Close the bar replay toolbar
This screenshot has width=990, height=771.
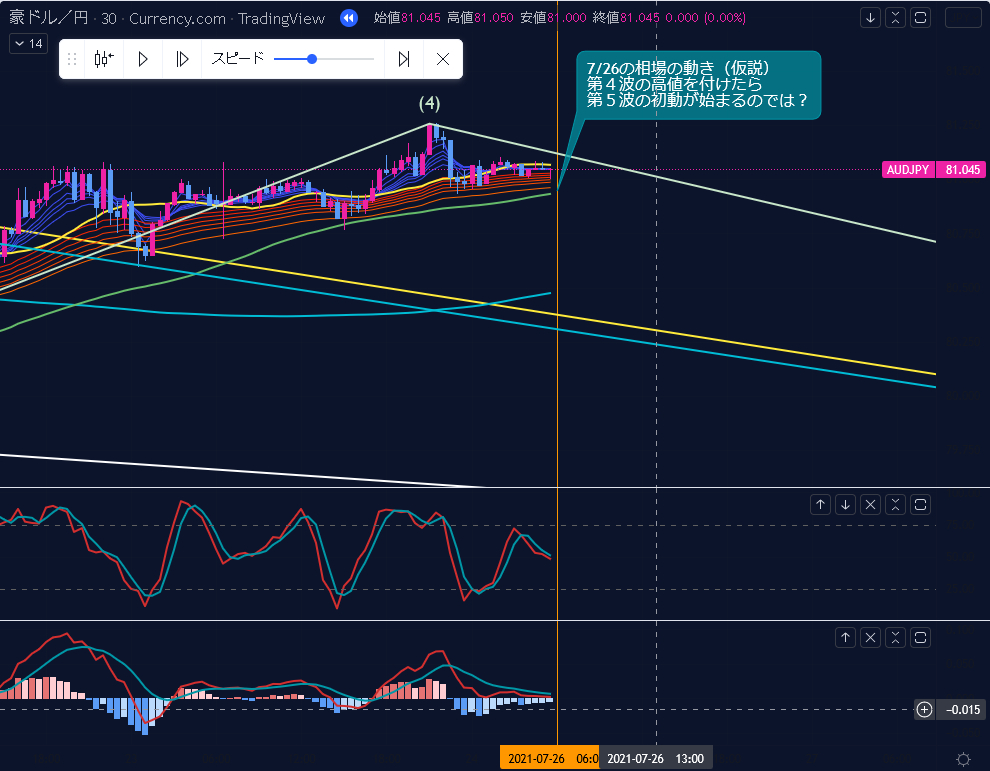(443, 59)
